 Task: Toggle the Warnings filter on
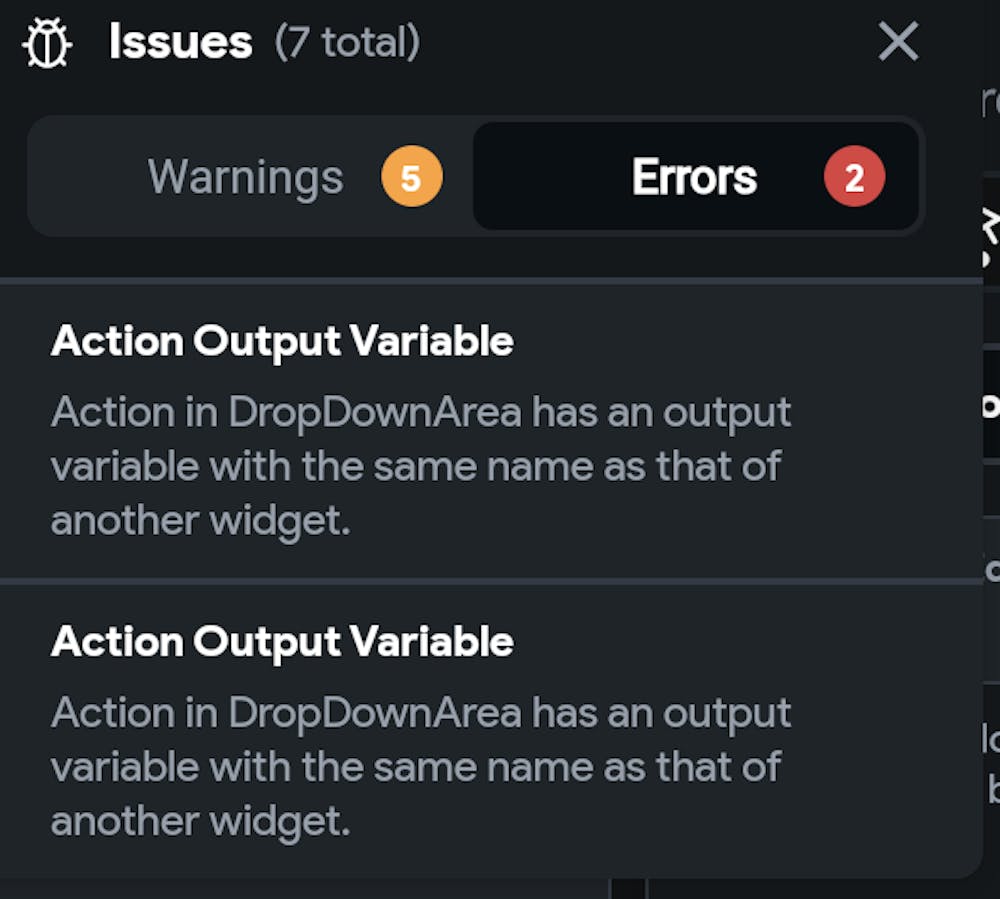click(243, 177)
